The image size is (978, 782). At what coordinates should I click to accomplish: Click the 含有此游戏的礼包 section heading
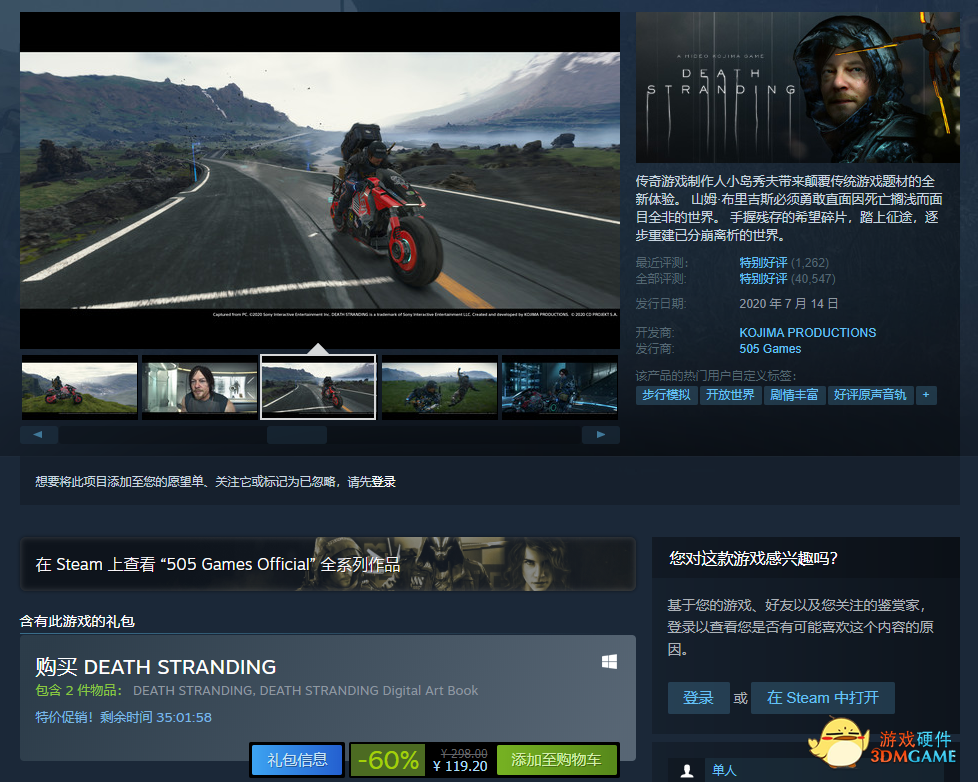click(x=77, y=621)
